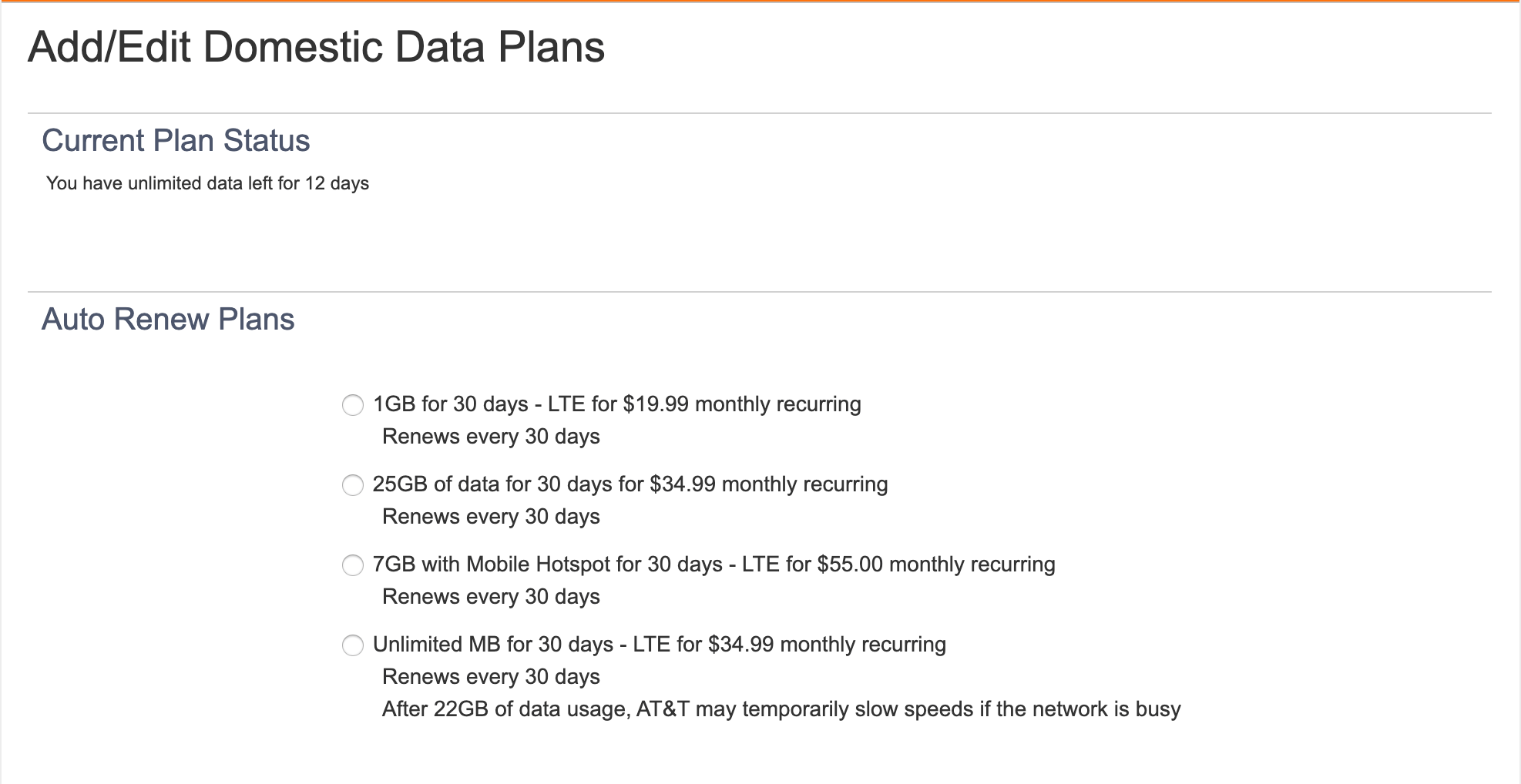1521x784 pixels.
Task: Click the unlimited data remaining status message
Action: coord(207,183)
